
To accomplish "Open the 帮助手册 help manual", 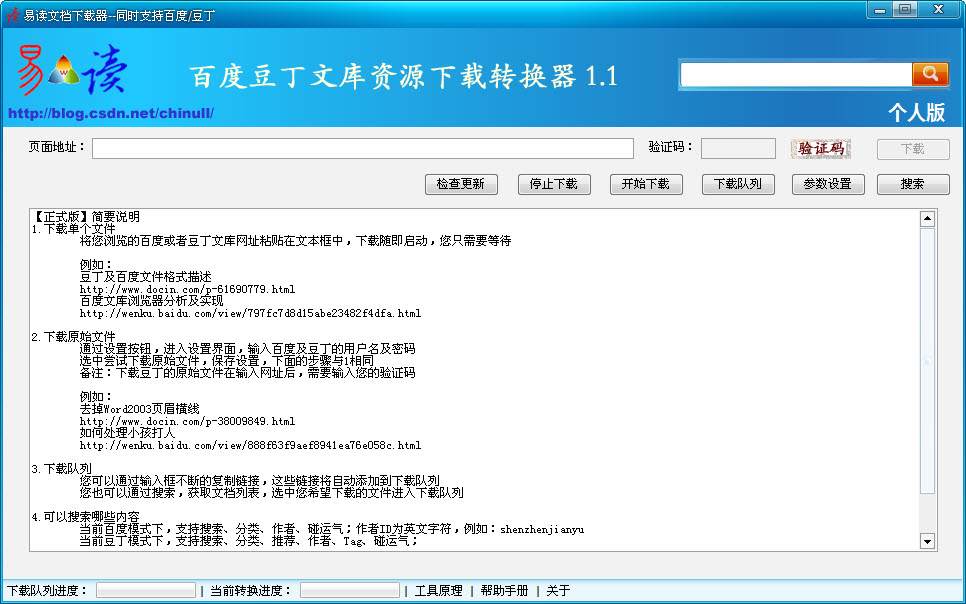I will point(505,590).
